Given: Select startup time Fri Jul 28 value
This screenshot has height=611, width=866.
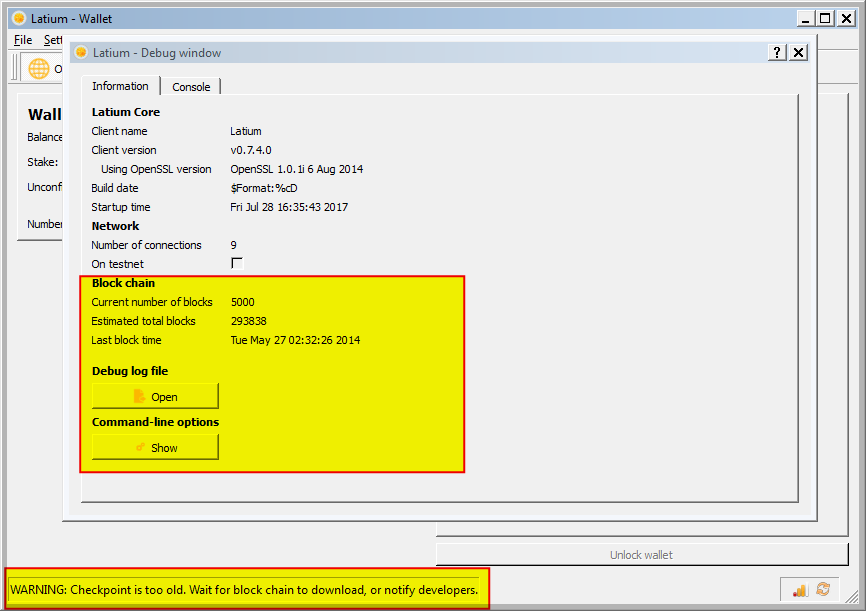Looking at the screenshot, I should pyautogui.click(x=289, y=207).
